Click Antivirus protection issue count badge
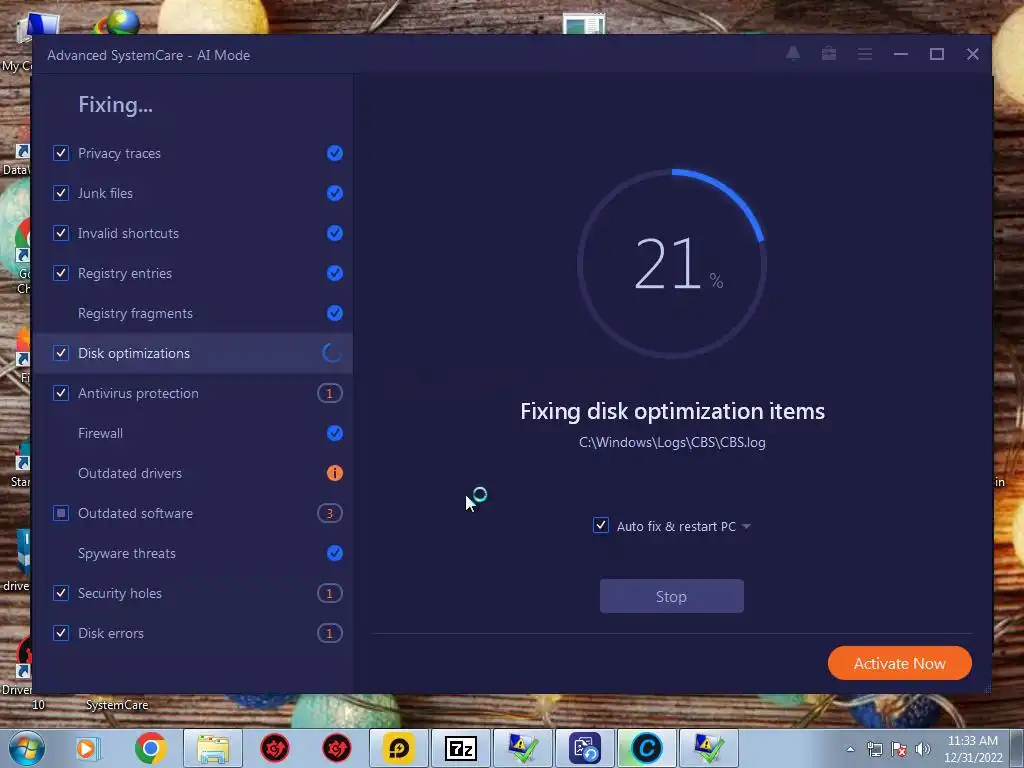Viewport: 1024px width, 768px height. [x=330, y=393]
